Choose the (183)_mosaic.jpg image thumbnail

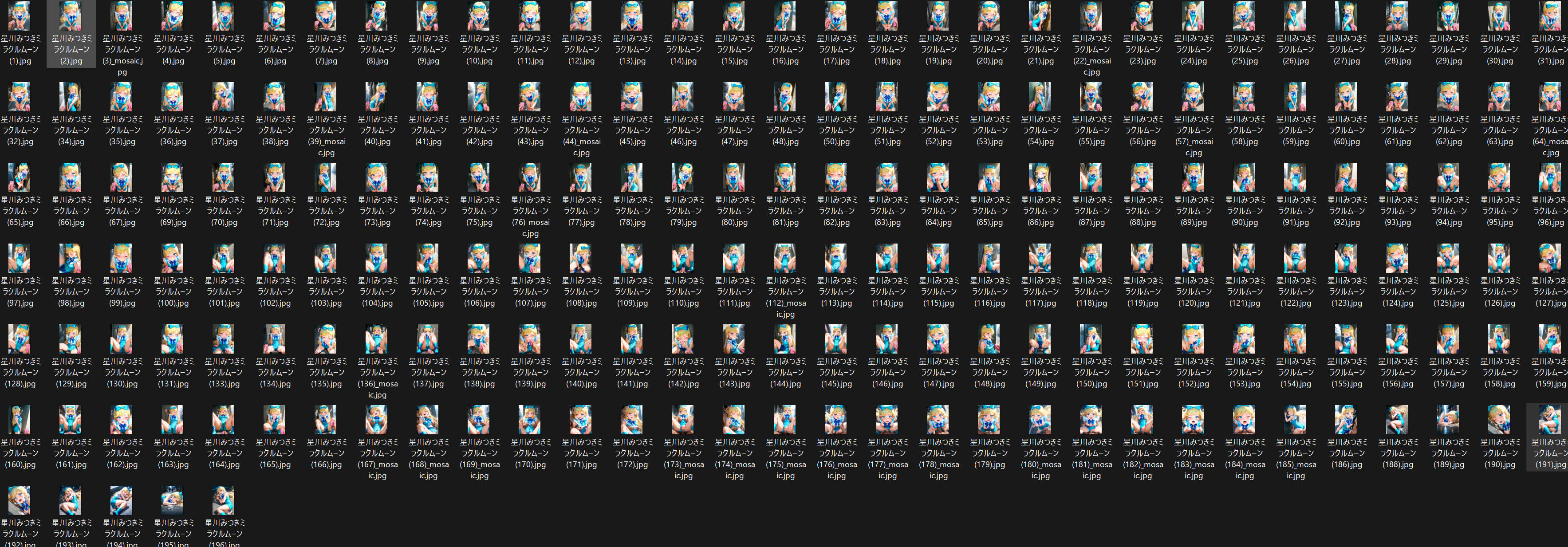coord(1194,420)
